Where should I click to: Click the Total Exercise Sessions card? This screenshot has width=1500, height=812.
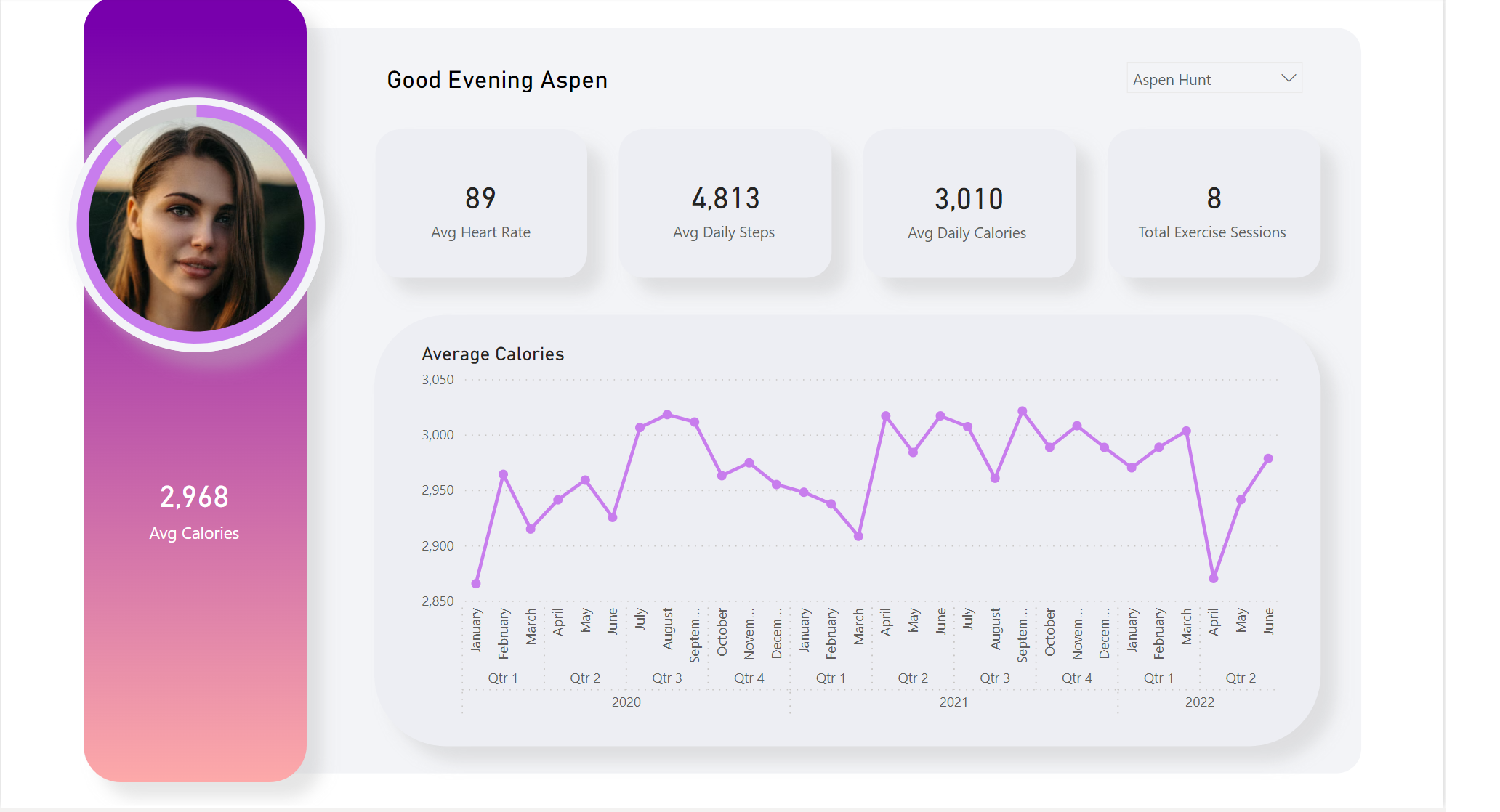pyautogui.click(x=1213, y=205)
